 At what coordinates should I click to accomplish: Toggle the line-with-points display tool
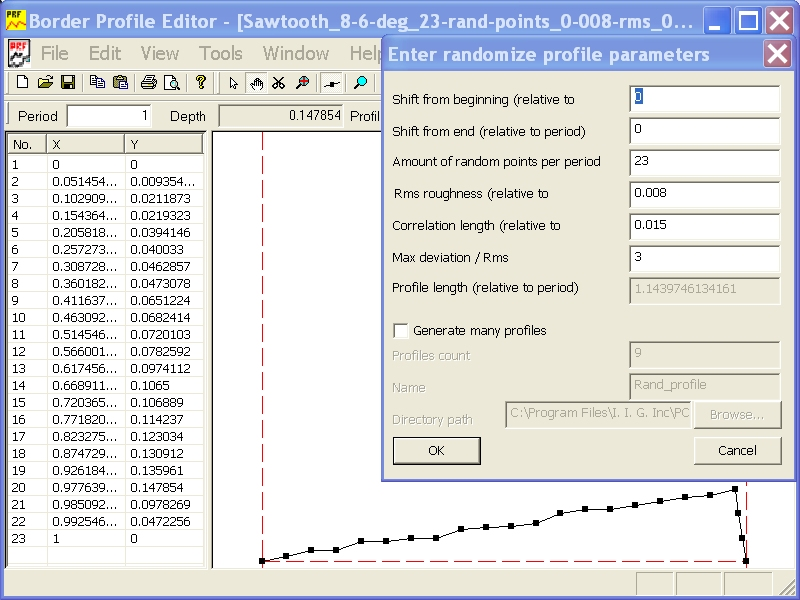click(331, 83)
